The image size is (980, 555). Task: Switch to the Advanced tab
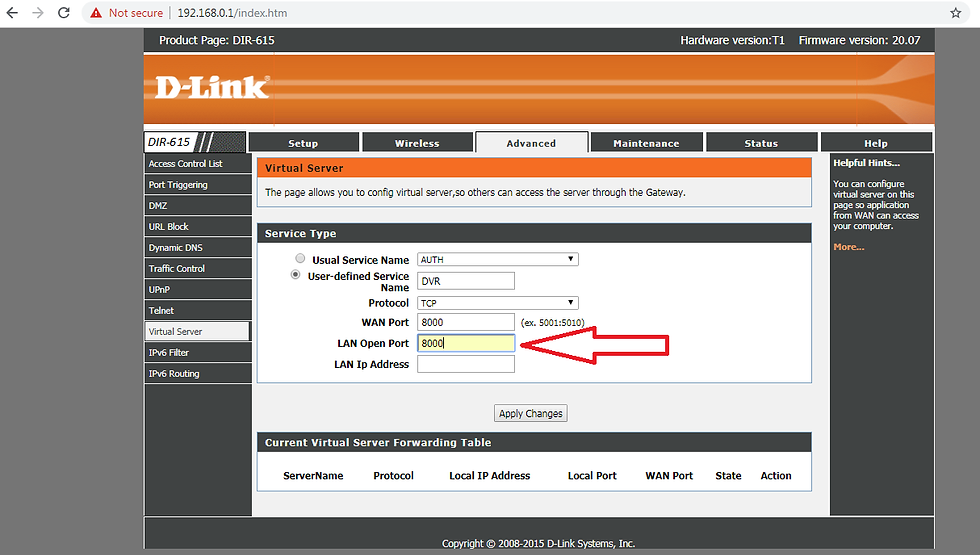[x=531, y=142]
